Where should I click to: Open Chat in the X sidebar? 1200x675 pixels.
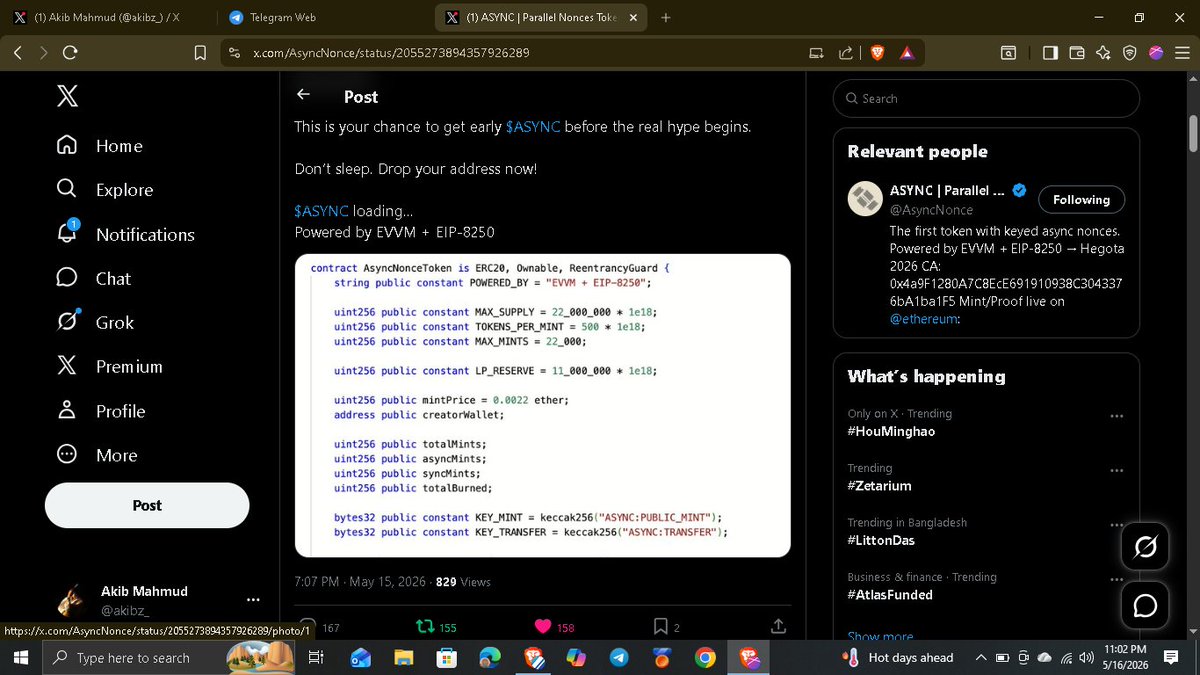(94, 278)
